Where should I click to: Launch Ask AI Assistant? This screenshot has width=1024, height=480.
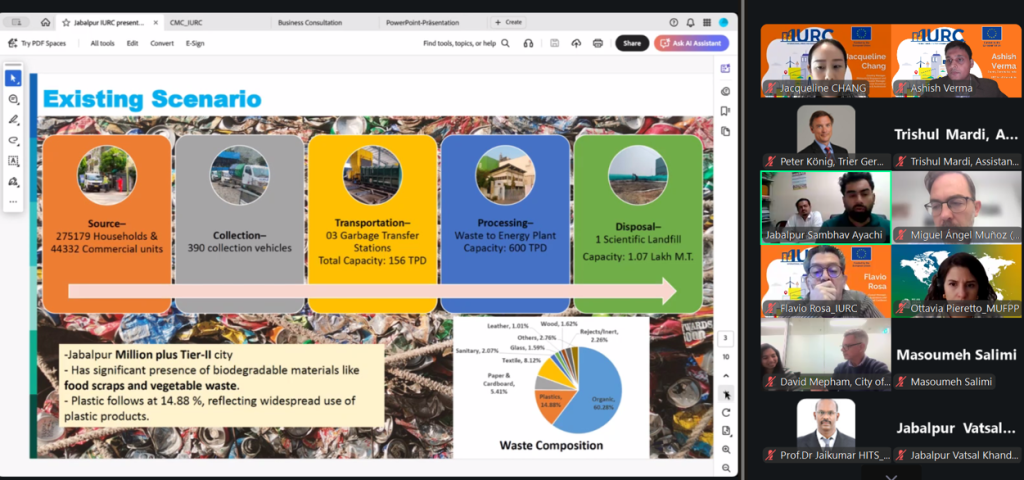click(691, 43)
